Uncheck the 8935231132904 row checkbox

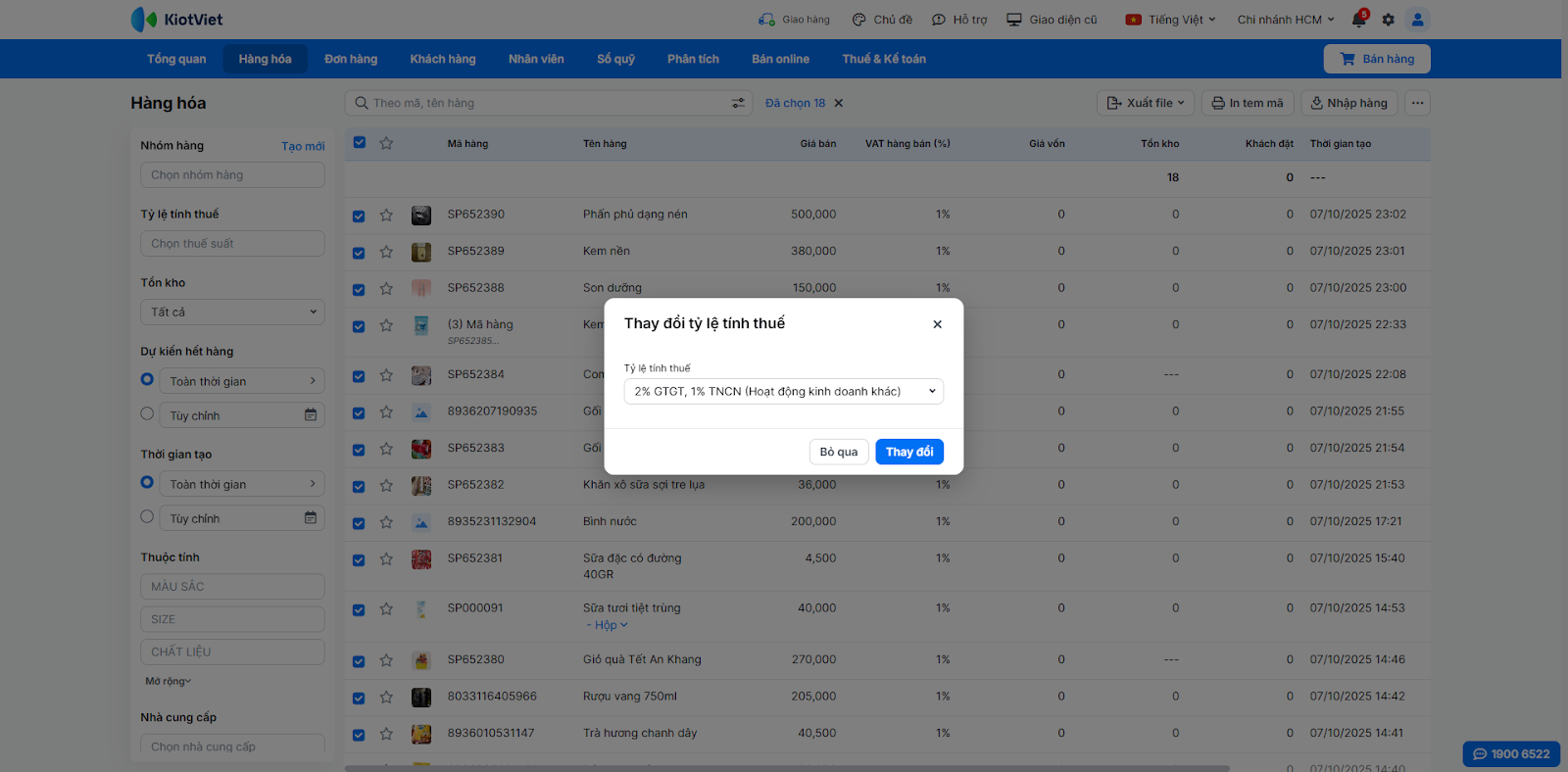click(359, 523)
